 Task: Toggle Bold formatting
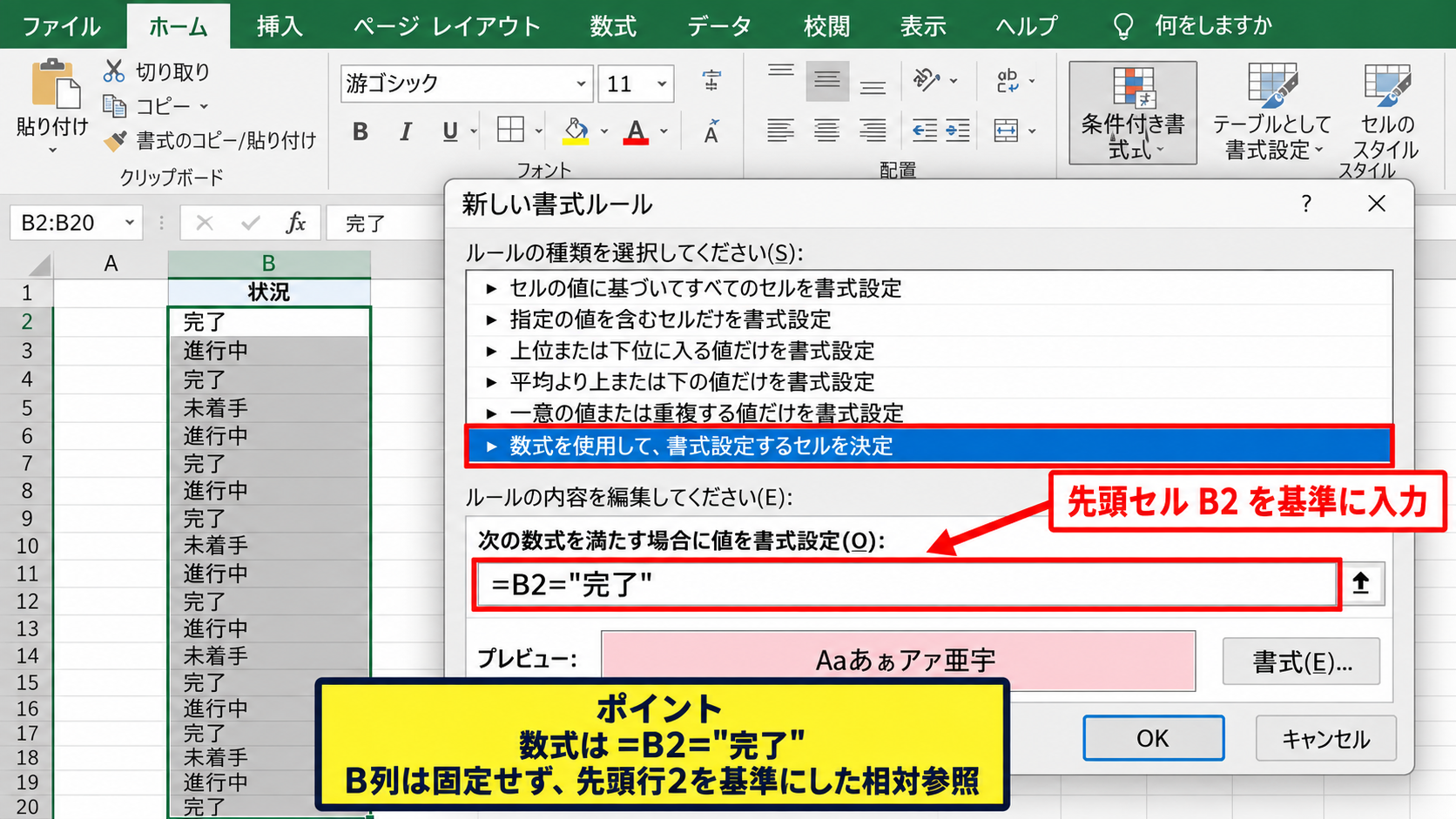(360, 131)
